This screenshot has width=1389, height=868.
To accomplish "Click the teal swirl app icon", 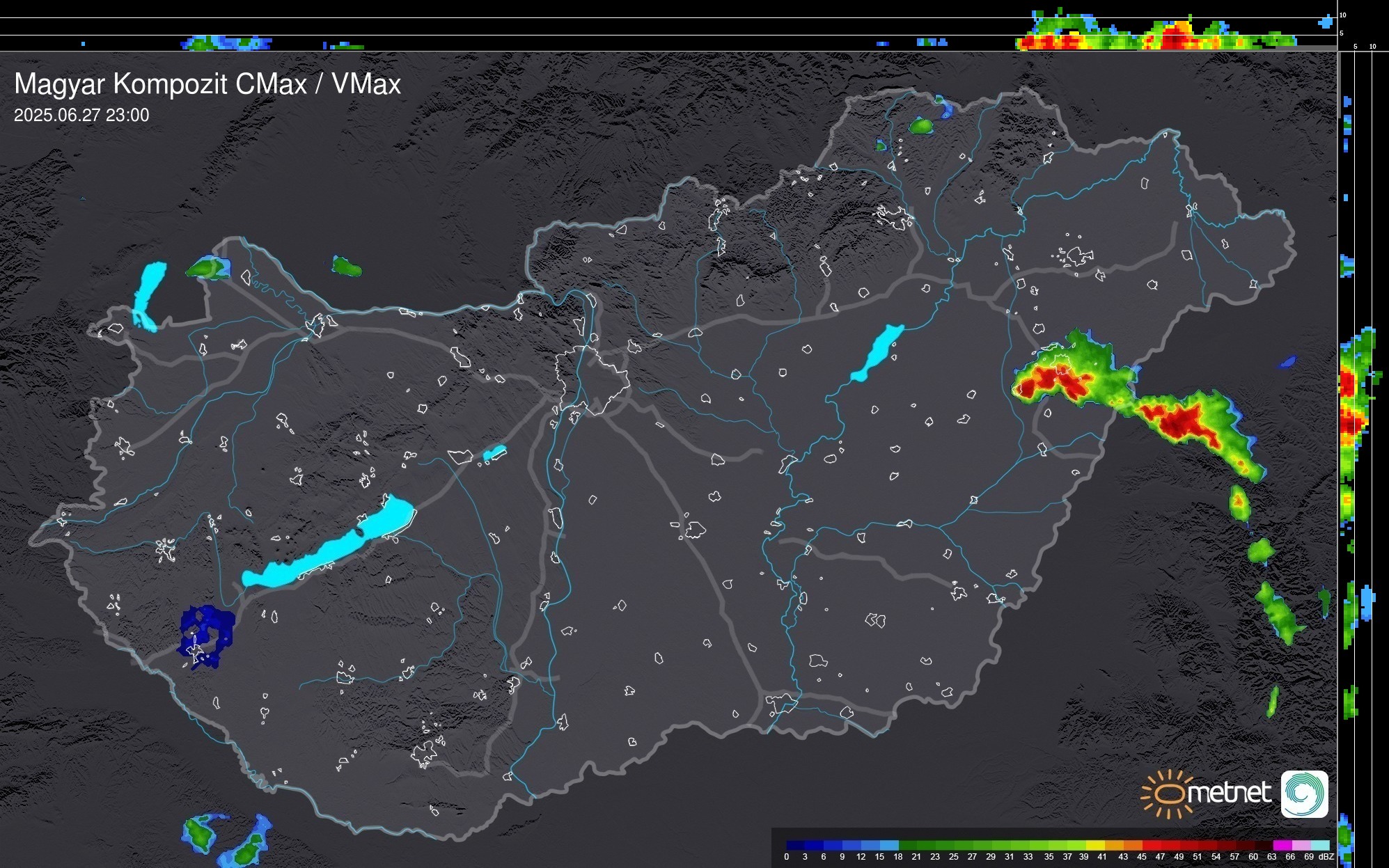I will coord(1304,794).
